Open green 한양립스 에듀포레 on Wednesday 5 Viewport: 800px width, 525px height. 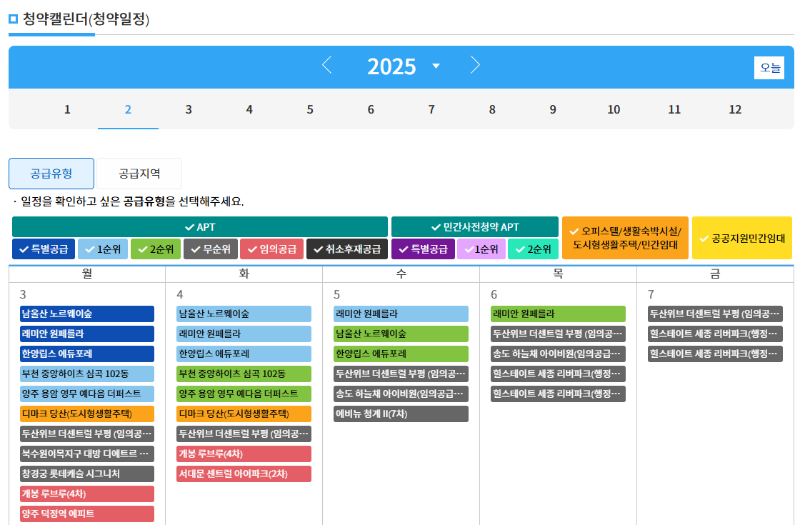point(401,354)
